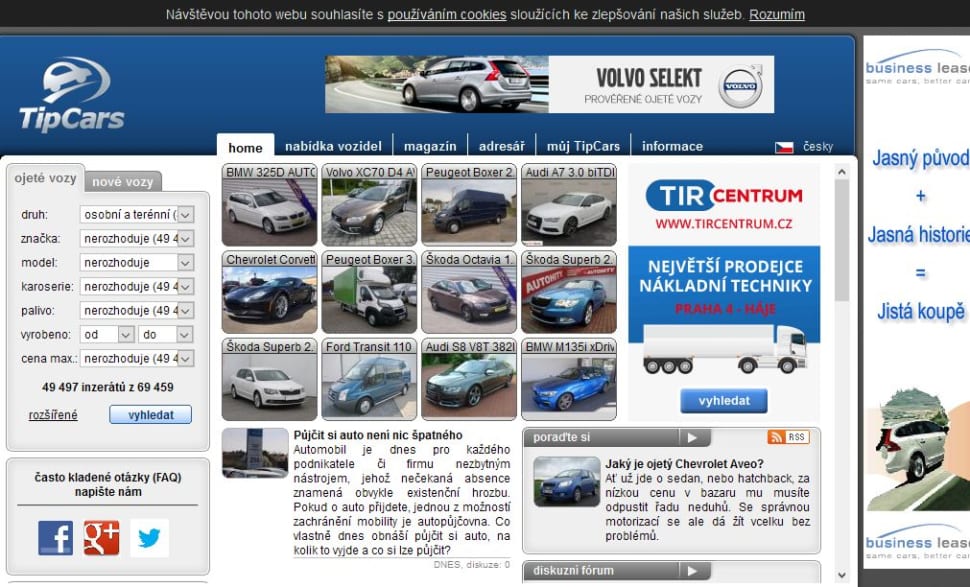
Task: Click the Volvo Selekt banner ad
Action: [x=549, y=85]
